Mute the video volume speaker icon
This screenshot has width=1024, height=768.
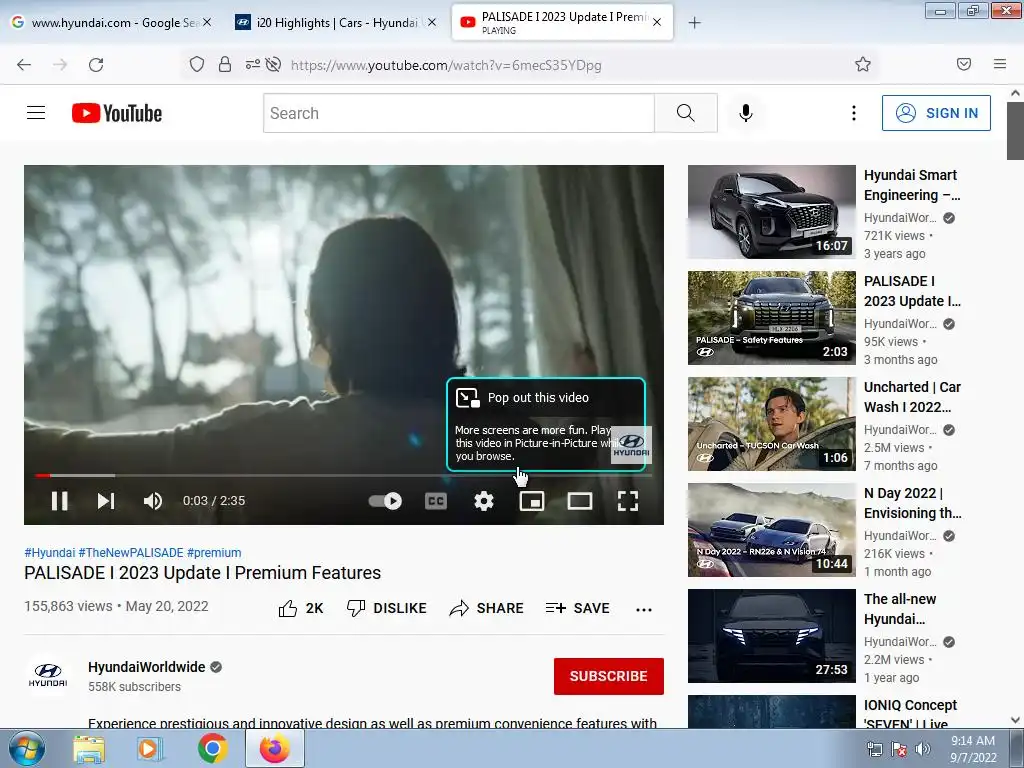click(x=153, y=501)
